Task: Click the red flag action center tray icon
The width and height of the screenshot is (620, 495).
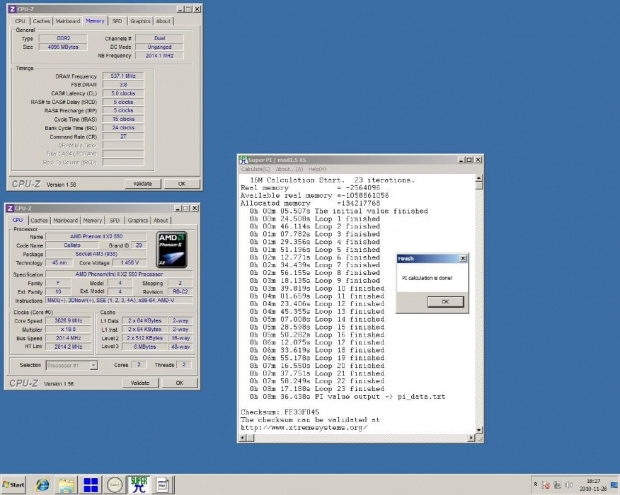Action: (546, 485)
